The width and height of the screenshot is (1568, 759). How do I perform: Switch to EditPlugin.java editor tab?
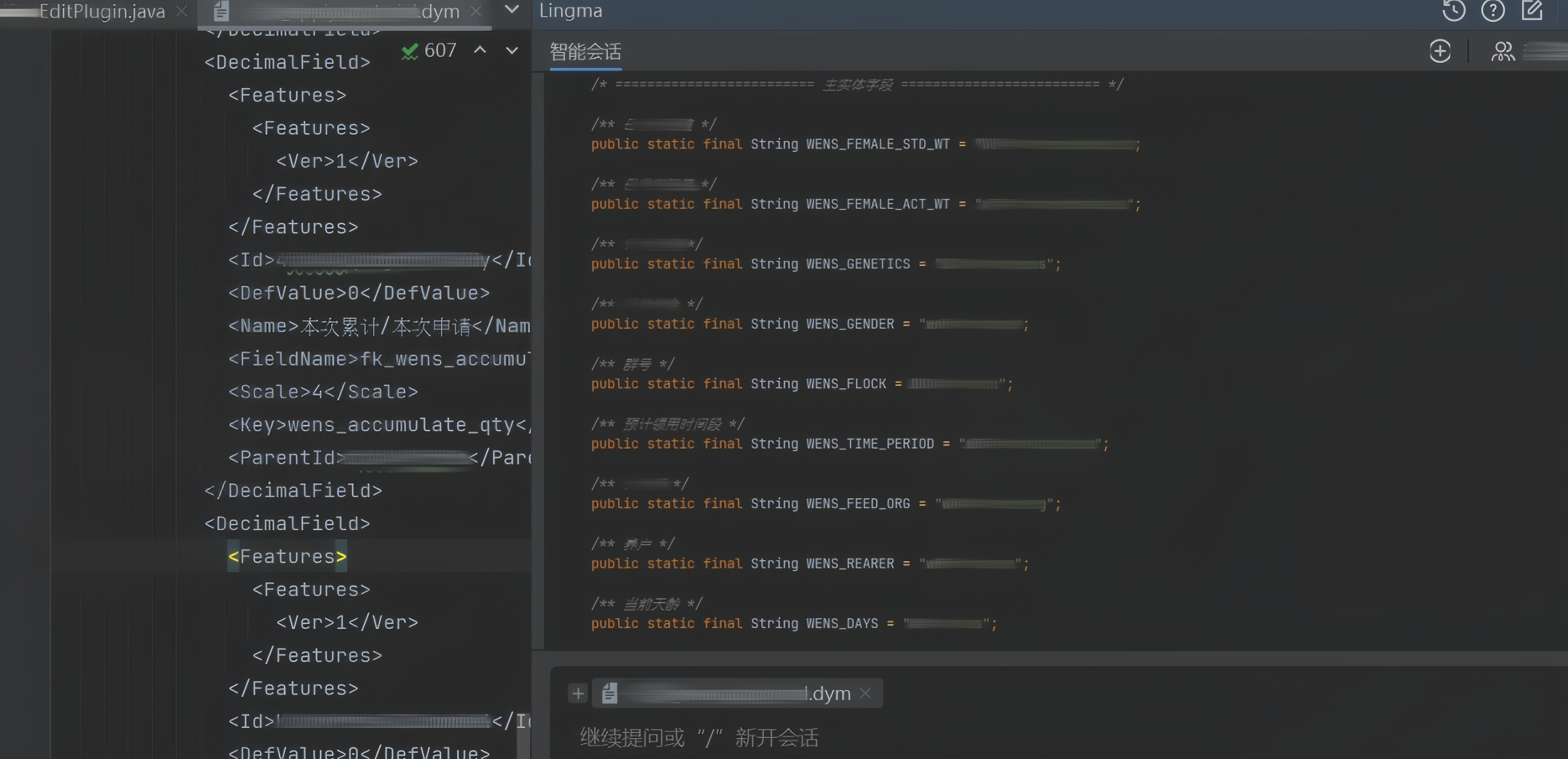(102, 11)
